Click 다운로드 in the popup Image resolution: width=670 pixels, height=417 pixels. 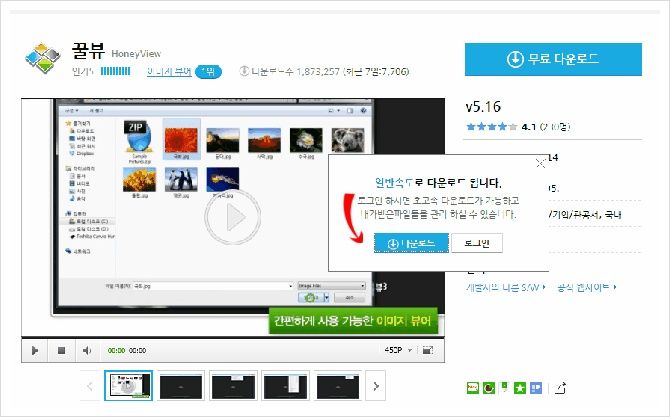(x=411, y=243)
